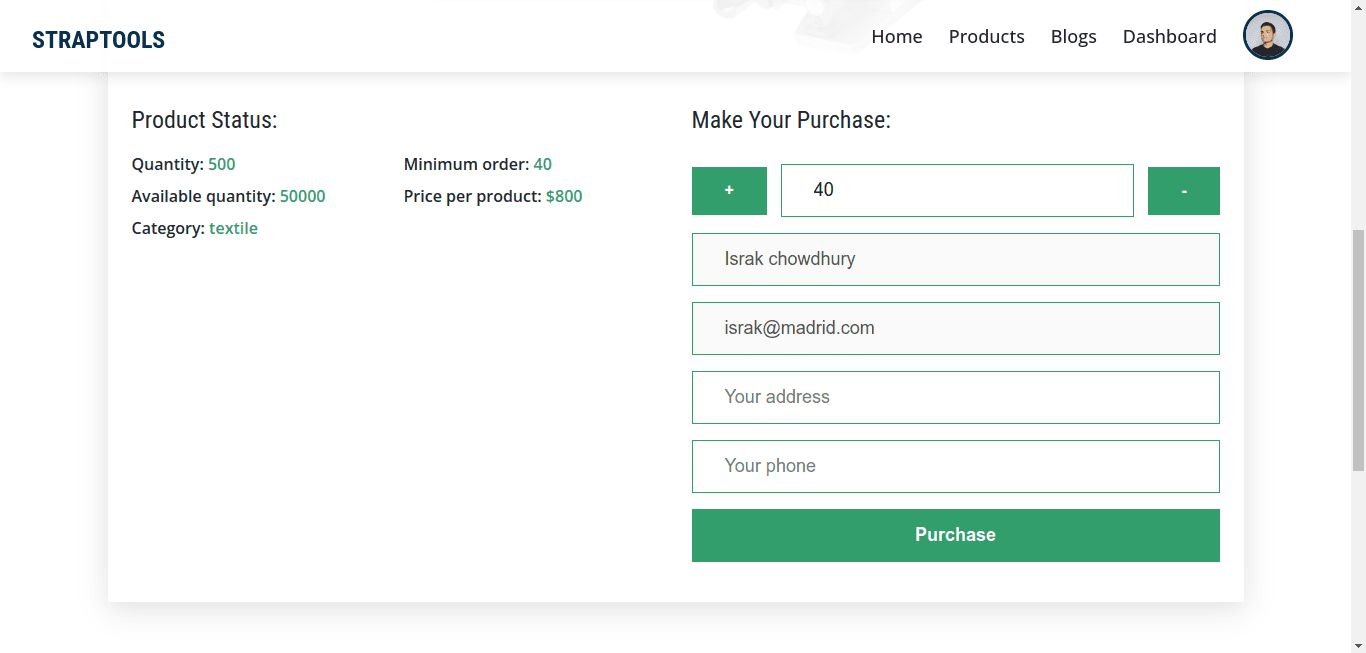Click the Product Status heading
1366x653 pixels.
204,120
